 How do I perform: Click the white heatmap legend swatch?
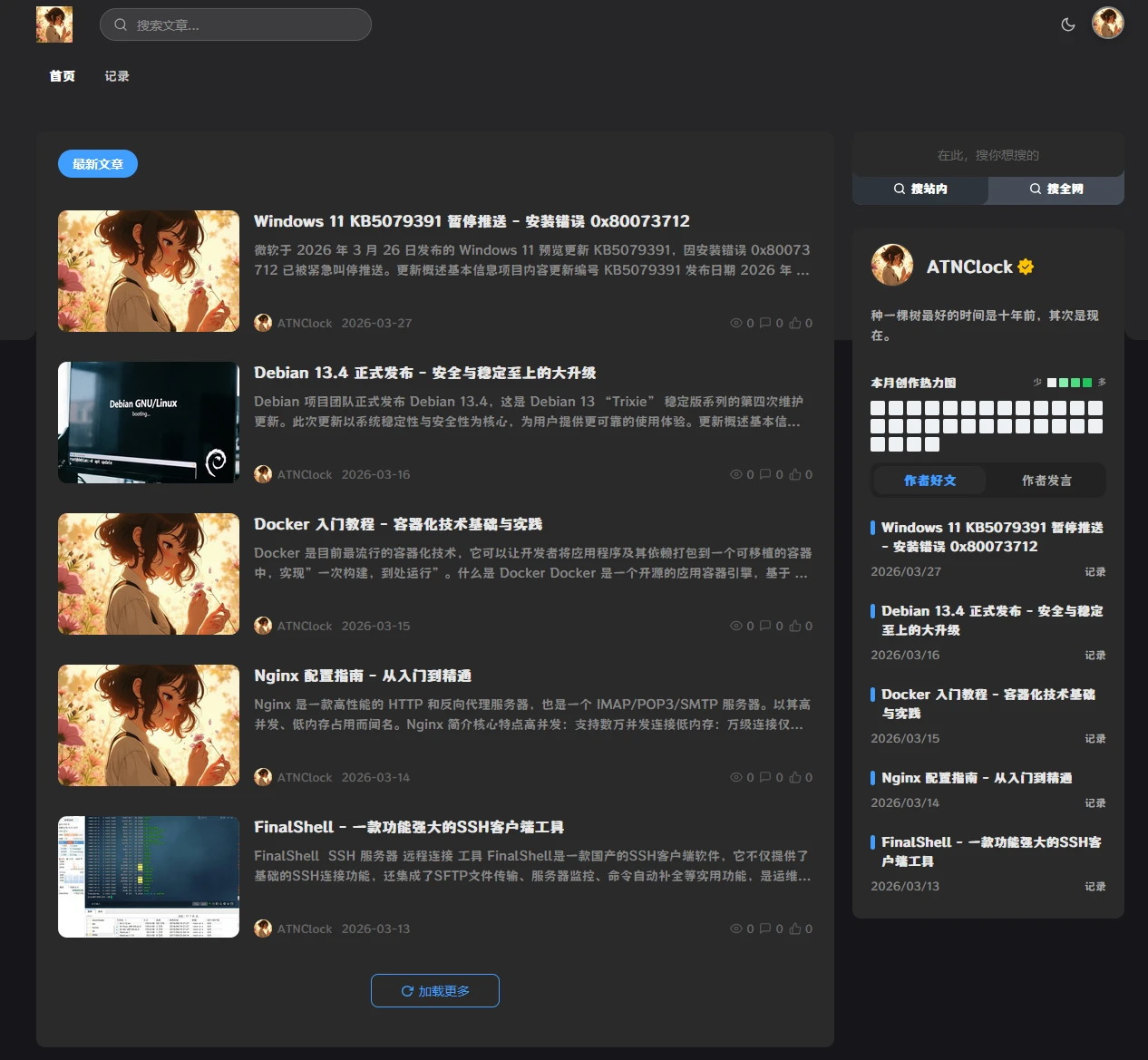tap(1052, 383)
